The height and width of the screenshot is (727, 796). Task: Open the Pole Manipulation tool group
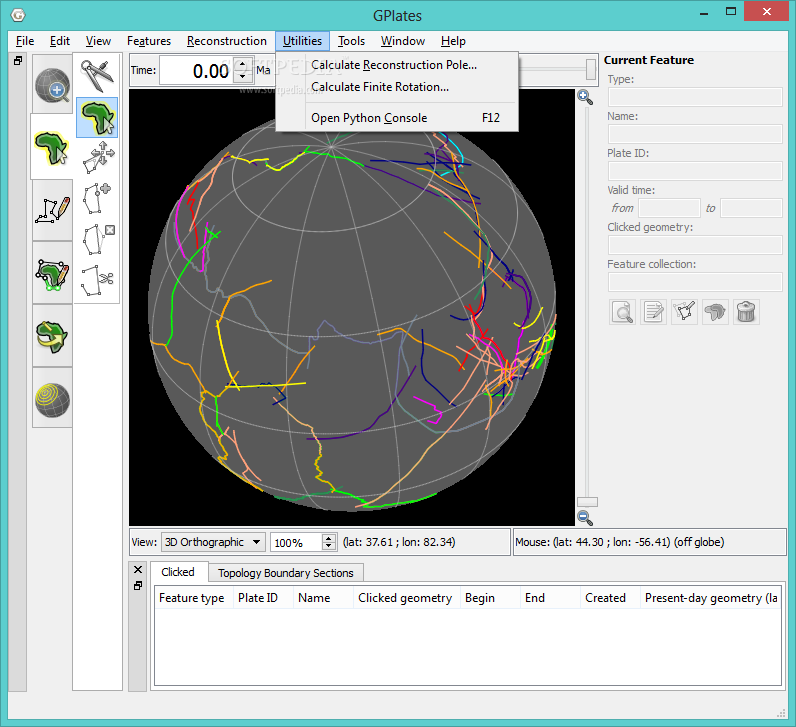[x=52, y=336]
